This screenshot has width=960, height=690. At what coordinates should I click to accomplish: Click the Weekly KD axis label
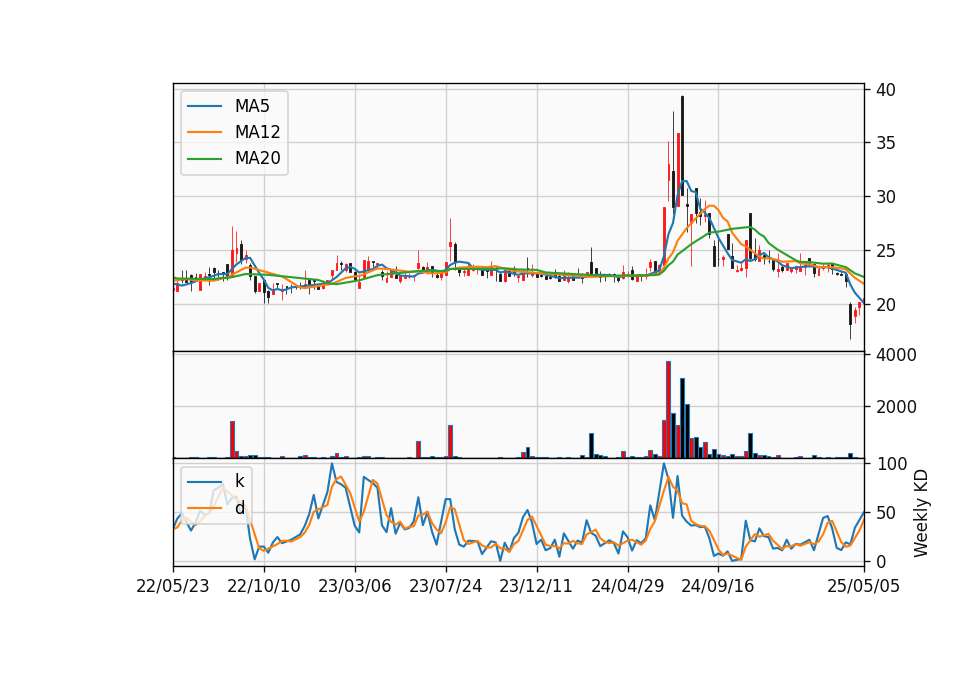tap(921, 513)
